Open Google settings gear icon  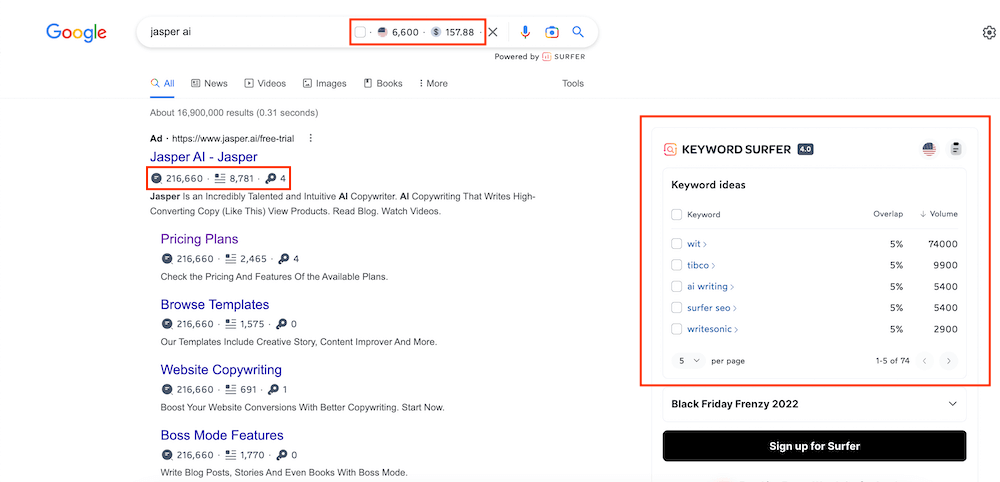point(989,33)
